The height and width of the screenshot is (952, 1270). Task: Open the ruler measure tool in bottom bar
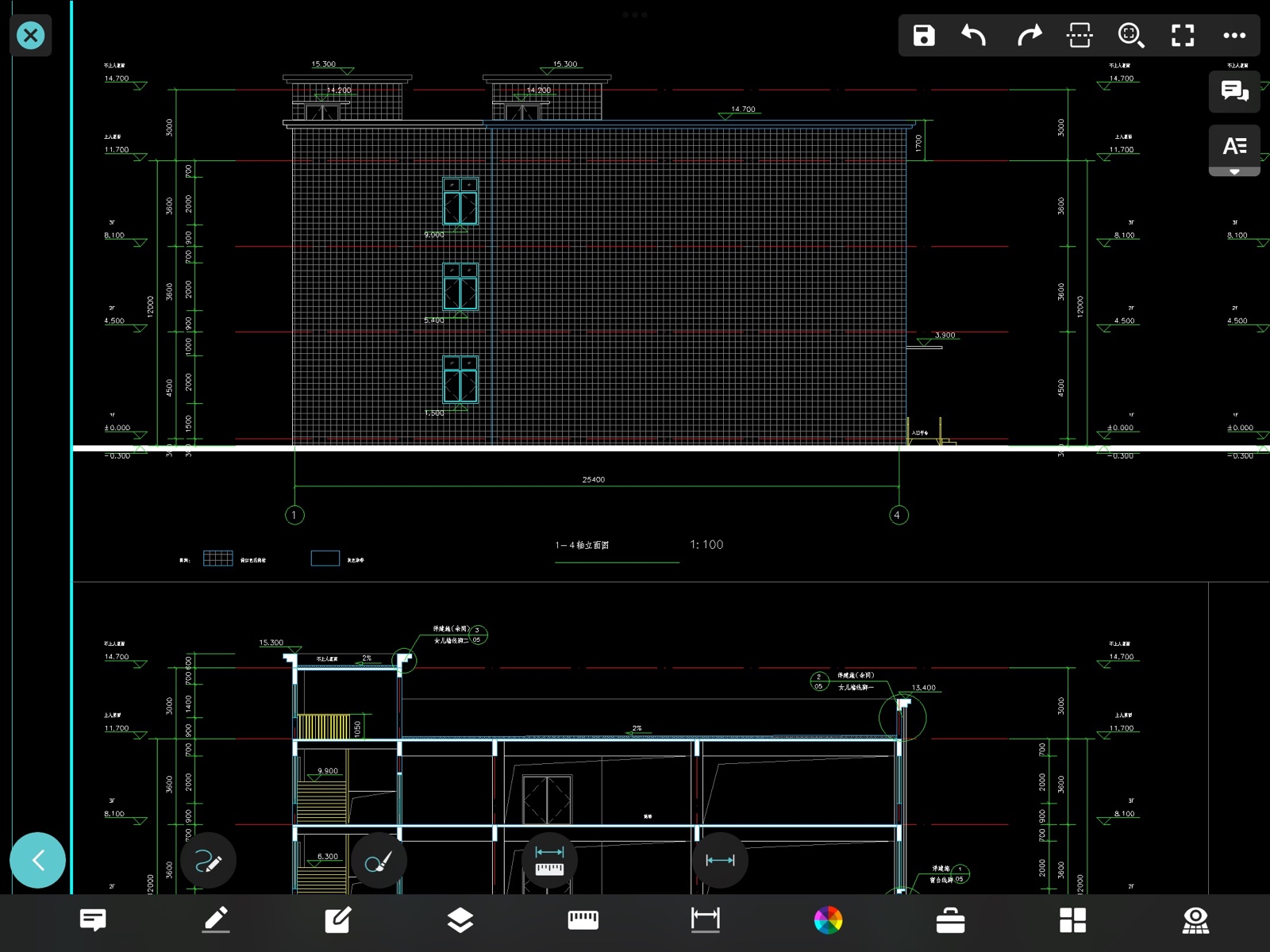click(583, 920)
